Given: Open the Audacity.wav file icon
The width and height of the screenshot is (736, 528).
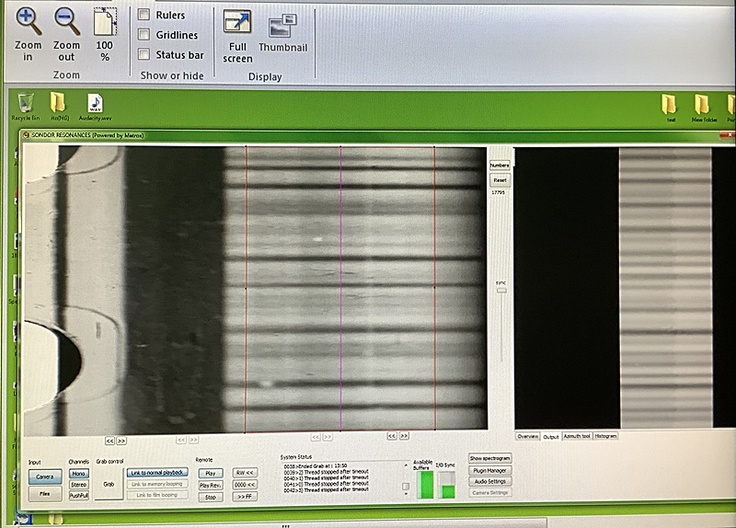Looking at the screenshot, I should pos(94,103).
